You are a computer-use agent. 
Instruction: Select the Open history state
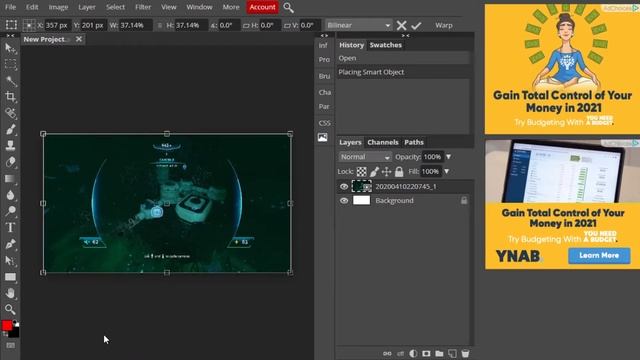[403, 58]
